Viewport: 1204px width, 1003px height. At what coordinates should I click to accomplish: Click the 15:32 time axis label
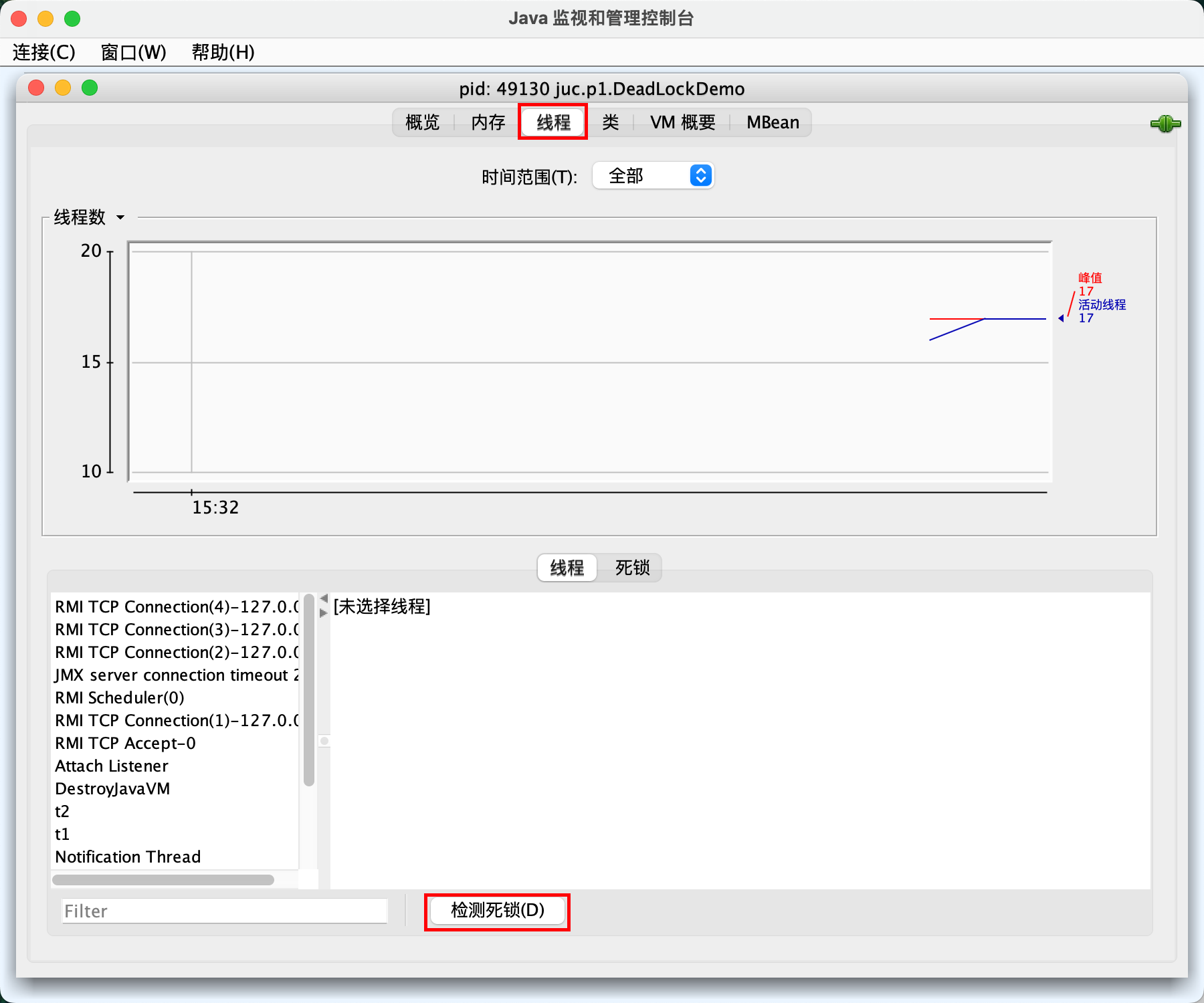coord(215,508)
